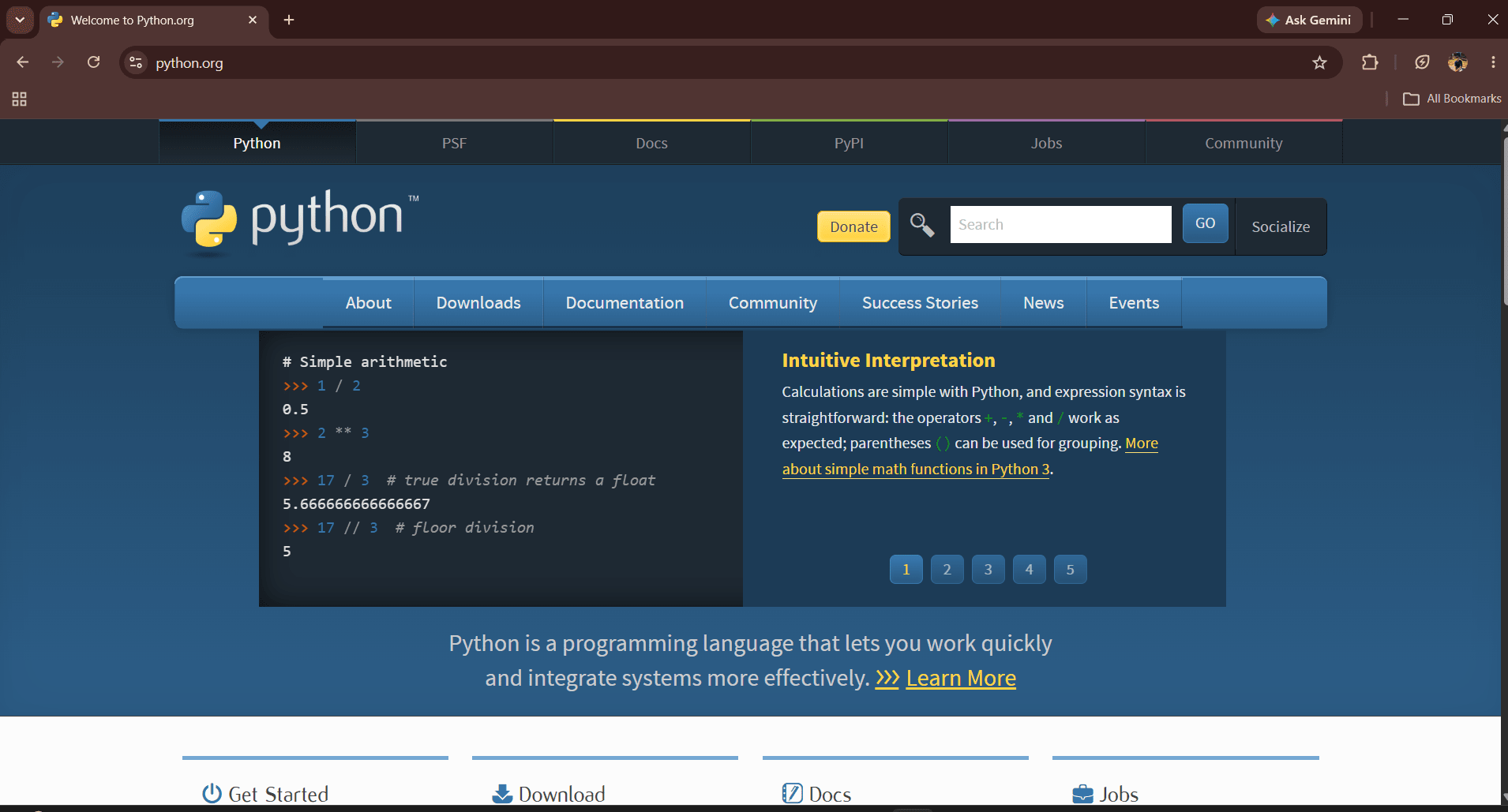Image resolution: width=1508 pixels, height=812 pixels.
Task: Click the output 5.666666666666667
Action: (x=356, y=503)
